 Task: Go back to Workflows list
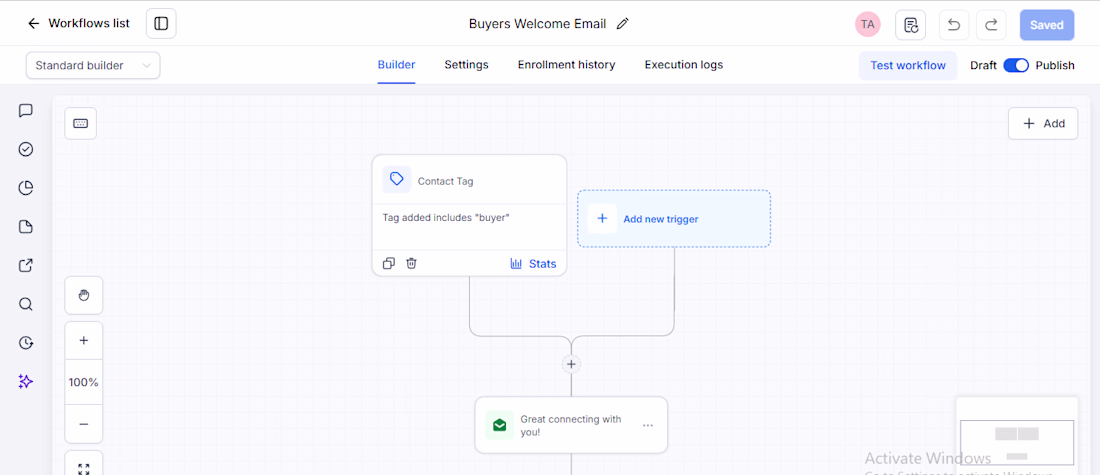click(79, 23)
